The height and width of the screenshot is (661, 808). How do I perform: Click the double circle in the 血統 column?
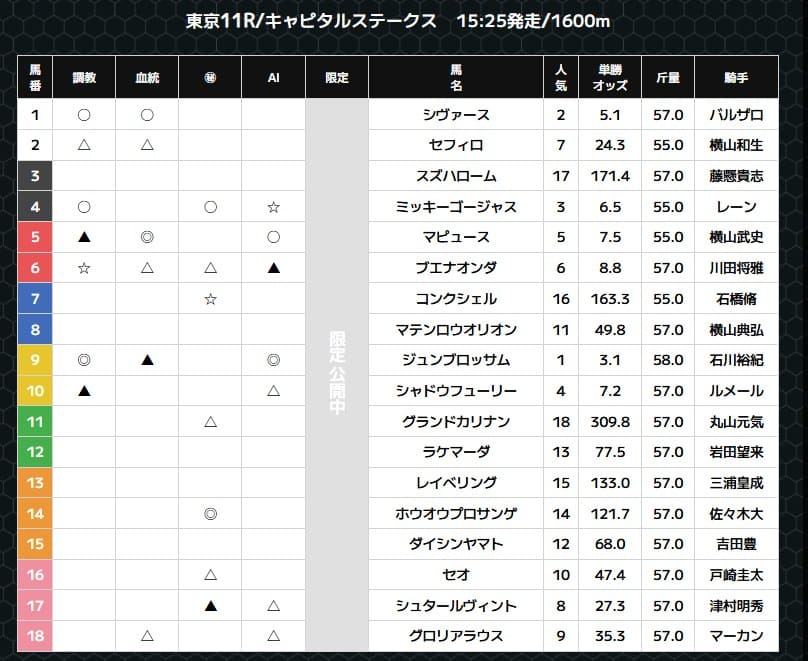(147, 238)
